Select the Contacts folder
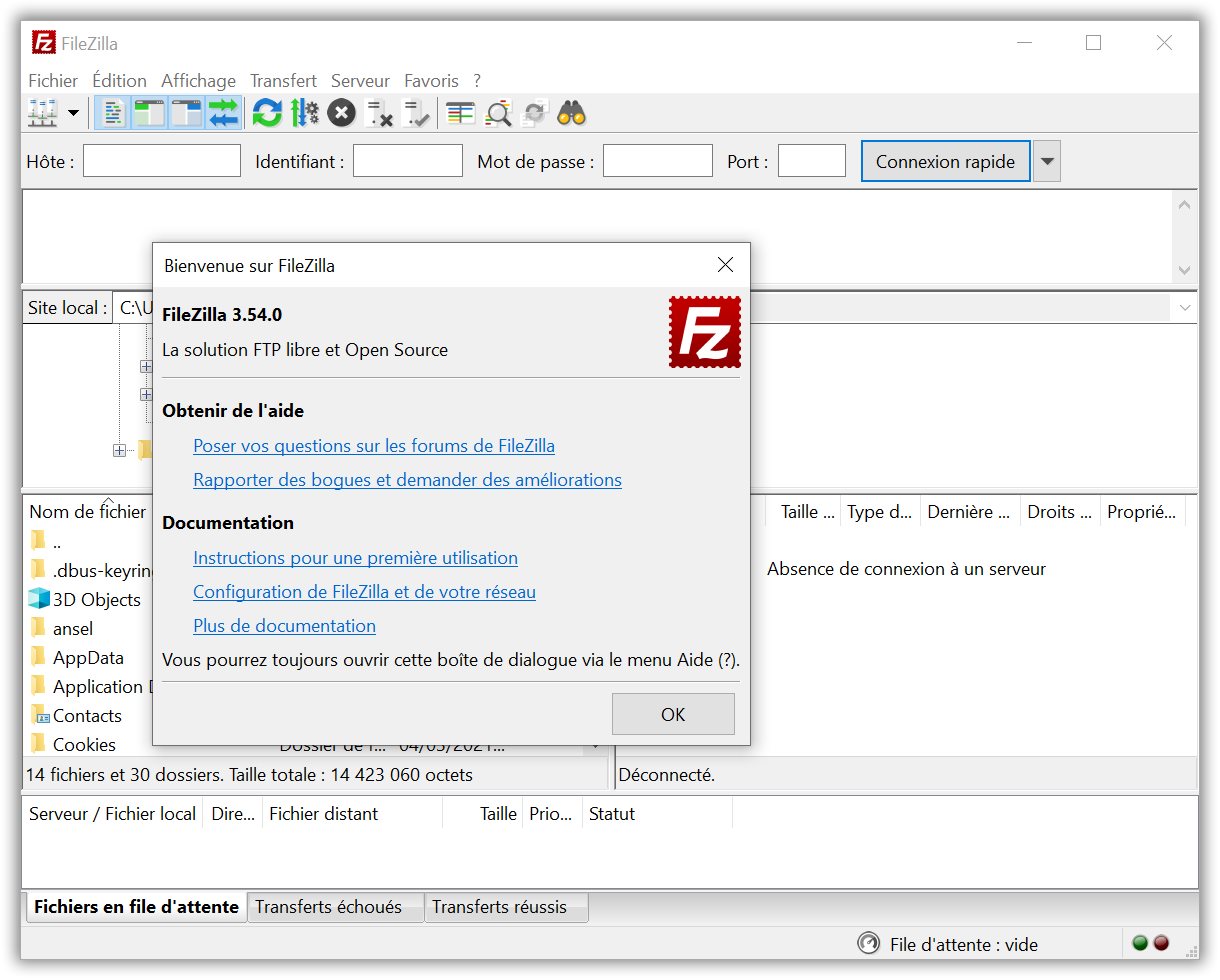Viewport: 1220px width, 980px height. 87,716
